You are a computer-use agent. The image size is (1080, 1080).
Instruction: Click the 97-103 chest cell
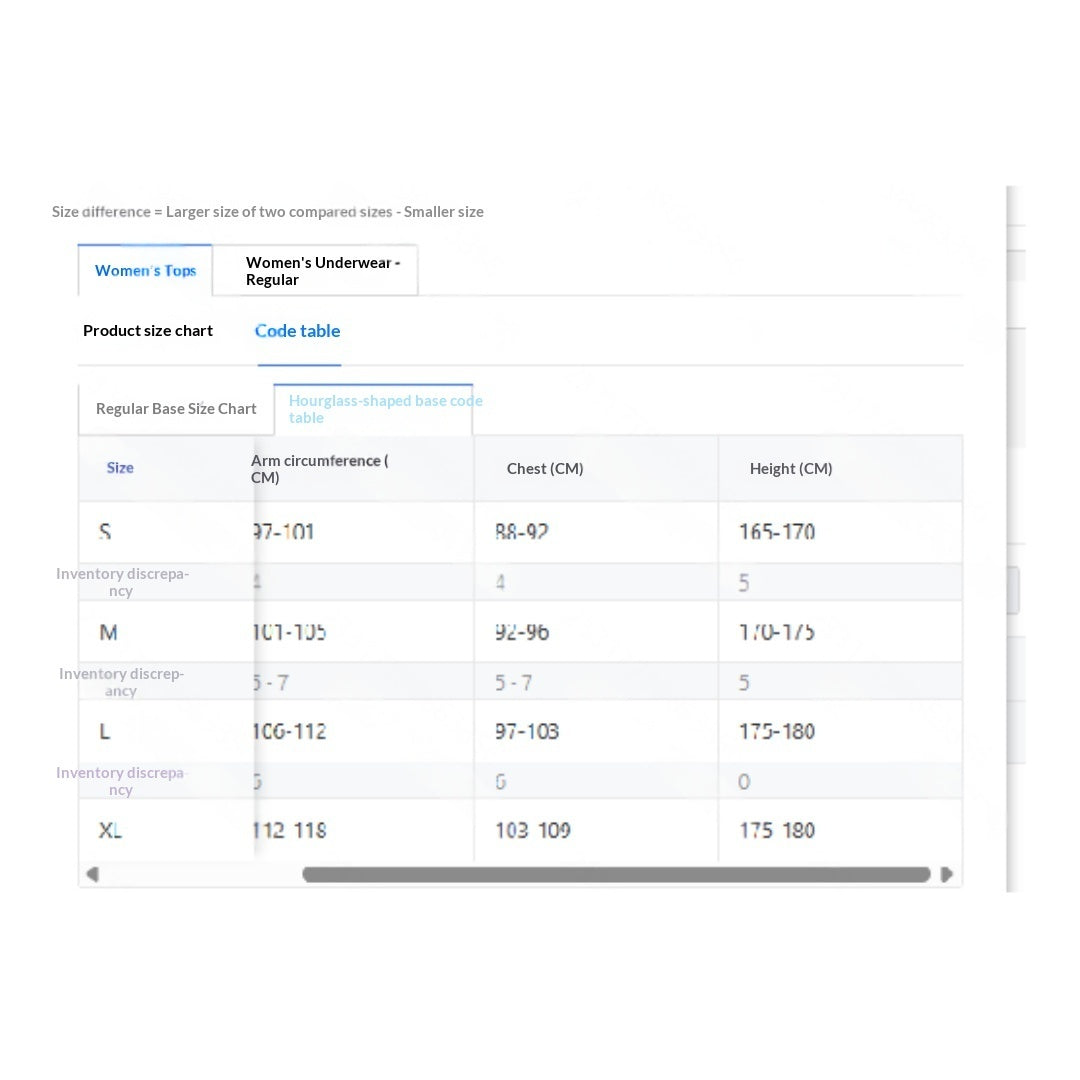point(527,731)
